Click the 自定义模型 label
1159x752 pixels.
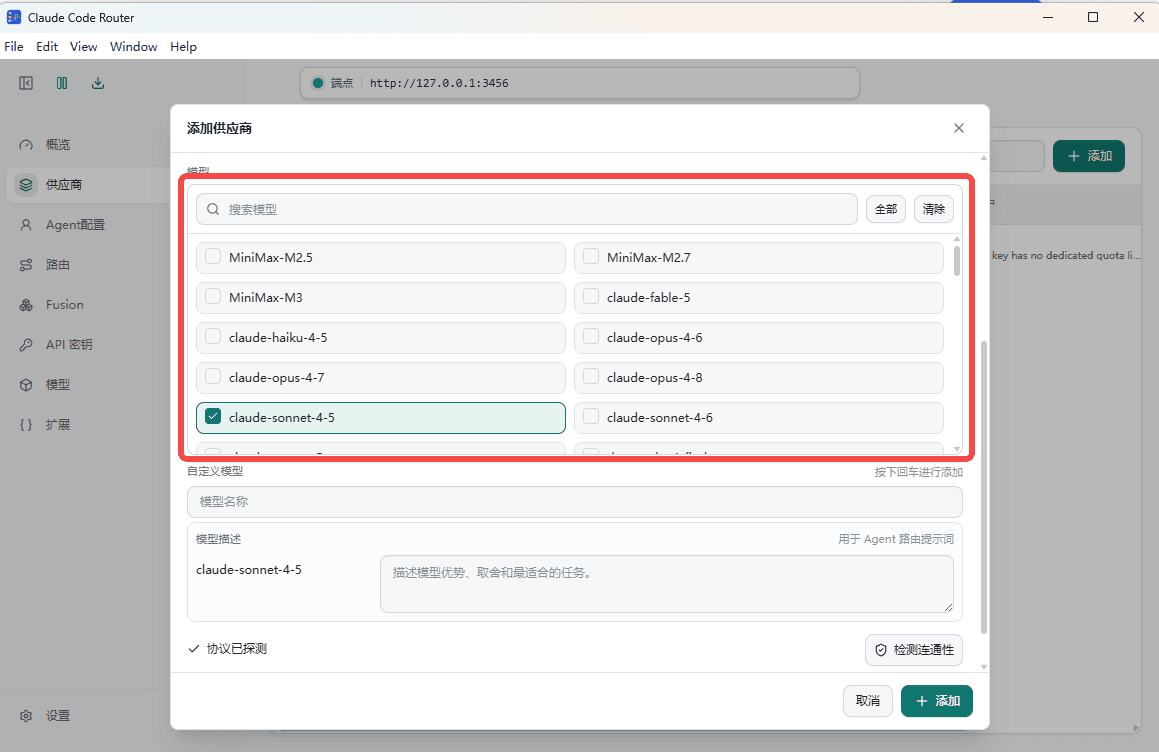[x=215, y=471]
